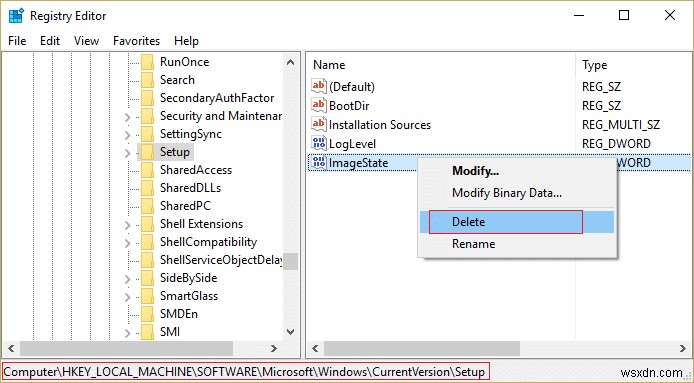
Task: Click the registry path in status bar
Action: (x=244, y=371)
